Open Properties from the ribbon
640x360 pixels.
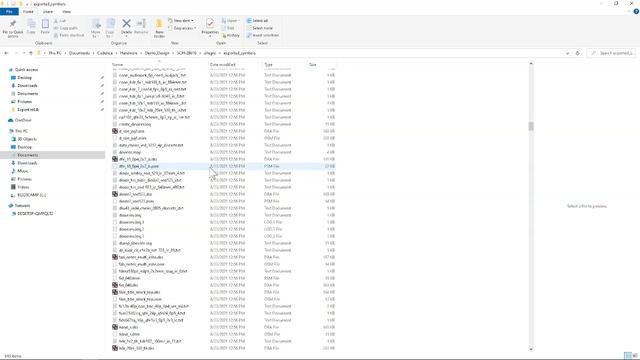[210, 27]
